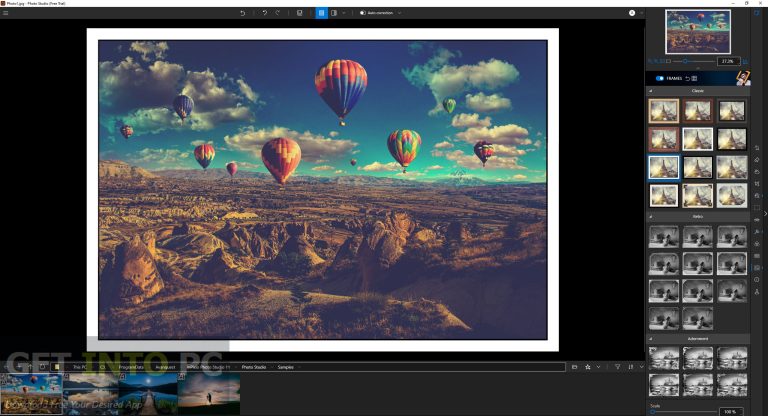768x416 pixels.
Task: Click the filter funnel icon in browser bar
Action: pyautogui.click(x=617, y=367)
